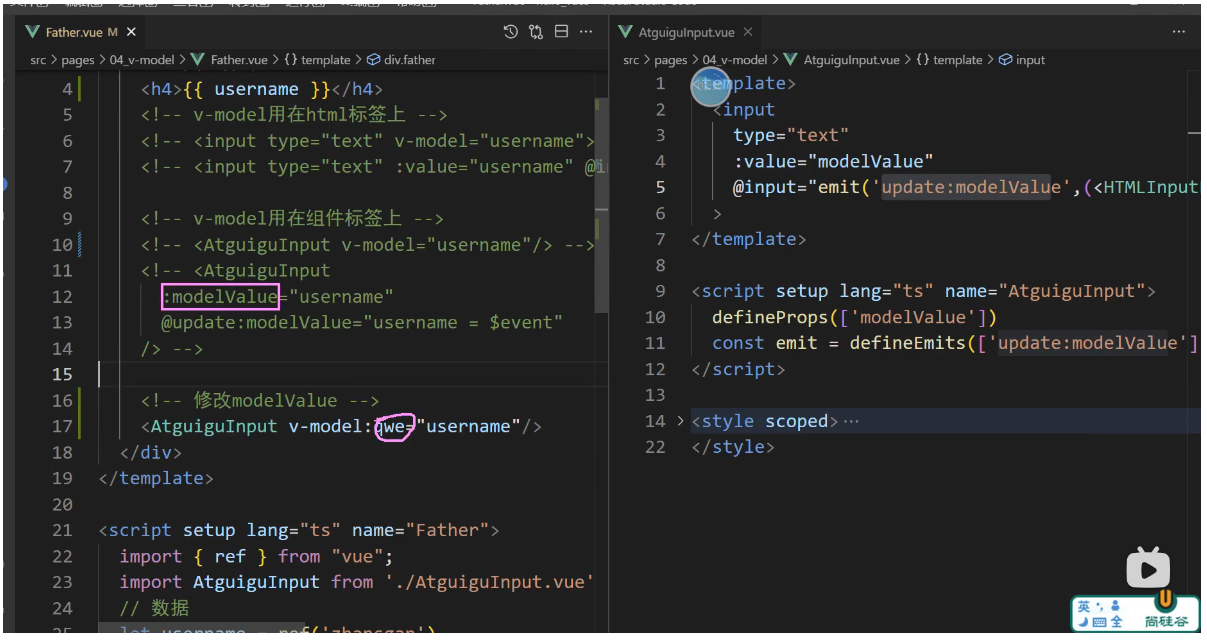The height and width of the screenshot is (640, 1207).
Task: Click the 'AtguiguInput' tag name on line 17
Action: tap(214, 426)
